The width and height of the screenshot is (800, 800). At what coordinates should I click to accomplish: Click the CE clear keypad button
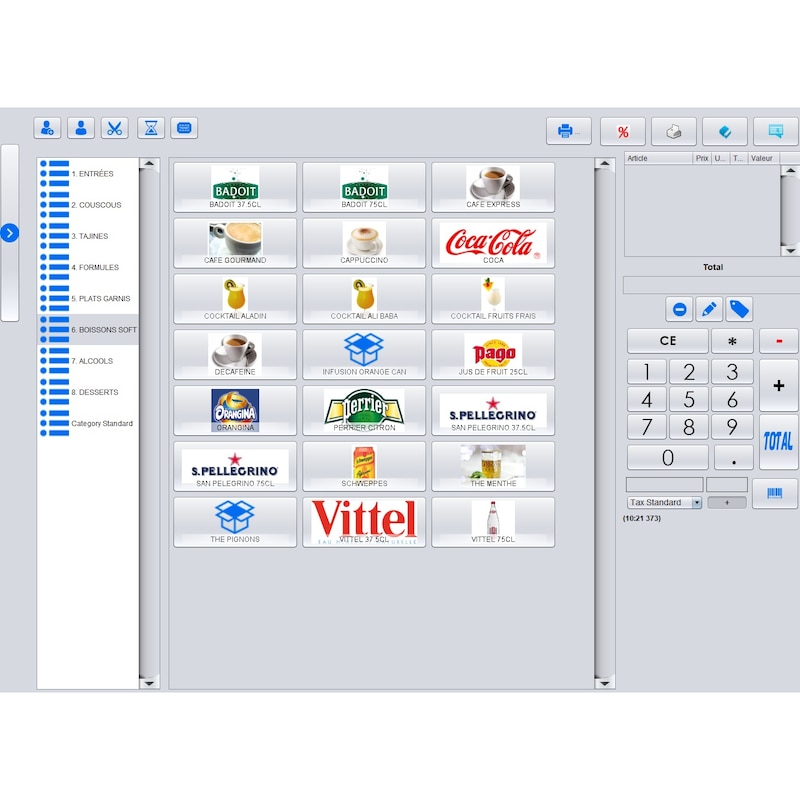[x=667, y=341]
